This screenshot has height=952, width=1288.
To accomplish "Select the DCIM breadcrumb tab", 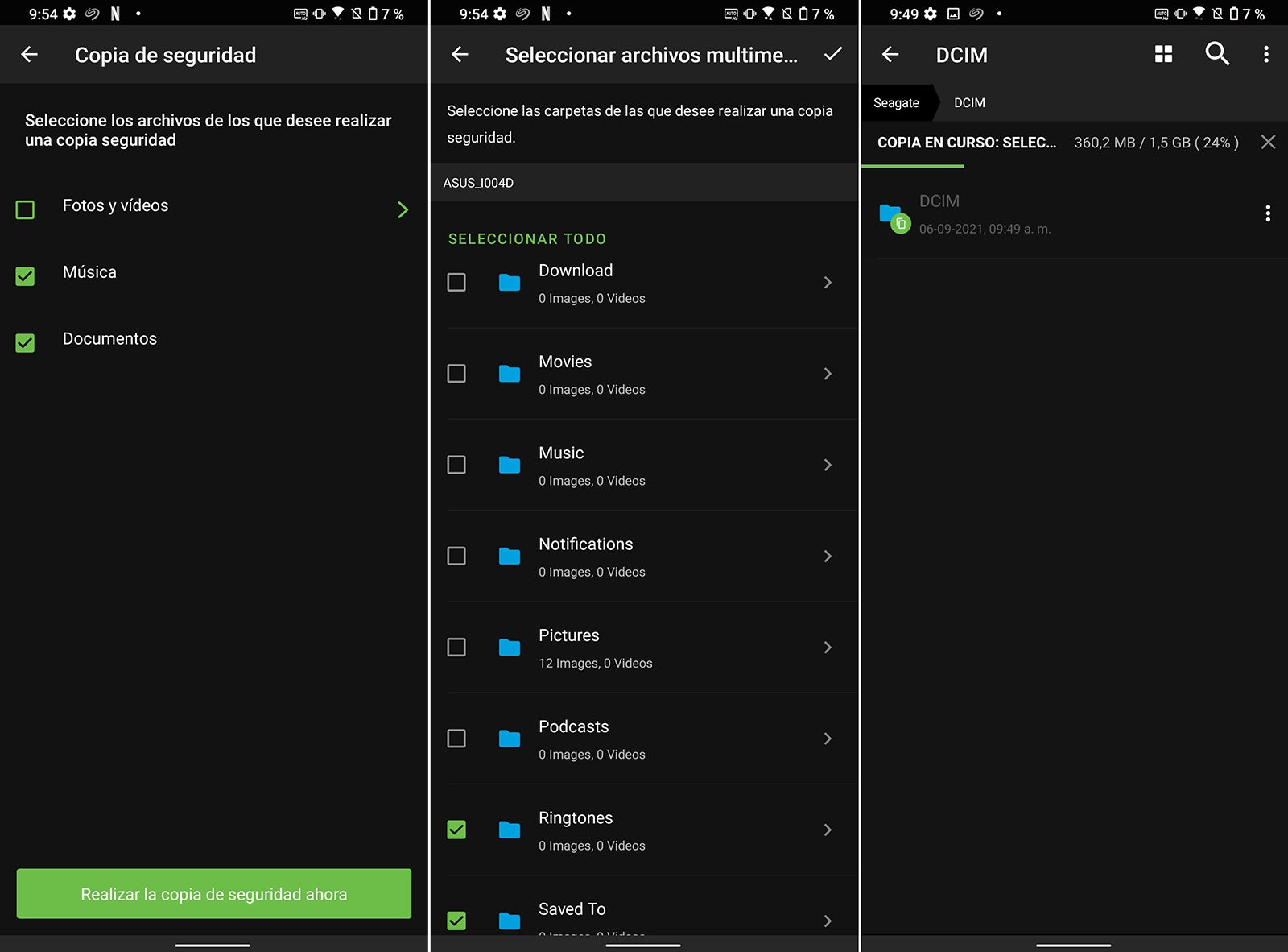I will pos(969,103).
